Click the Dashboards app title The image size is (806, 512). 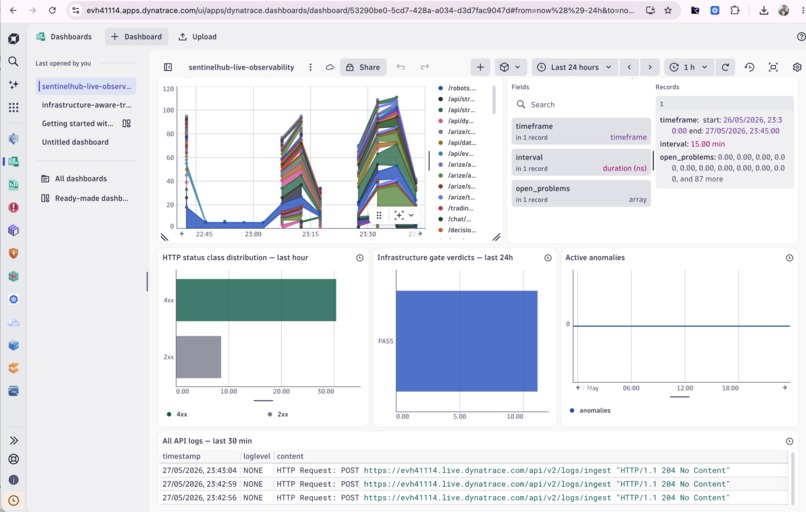point(64,36)
